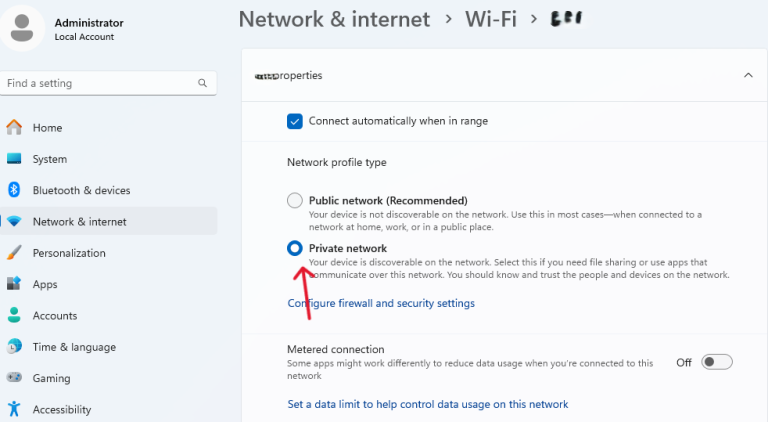The width and height of the screenshot is (768, 422).
Task: Click the System monitor icon
Action: [14, 159]
